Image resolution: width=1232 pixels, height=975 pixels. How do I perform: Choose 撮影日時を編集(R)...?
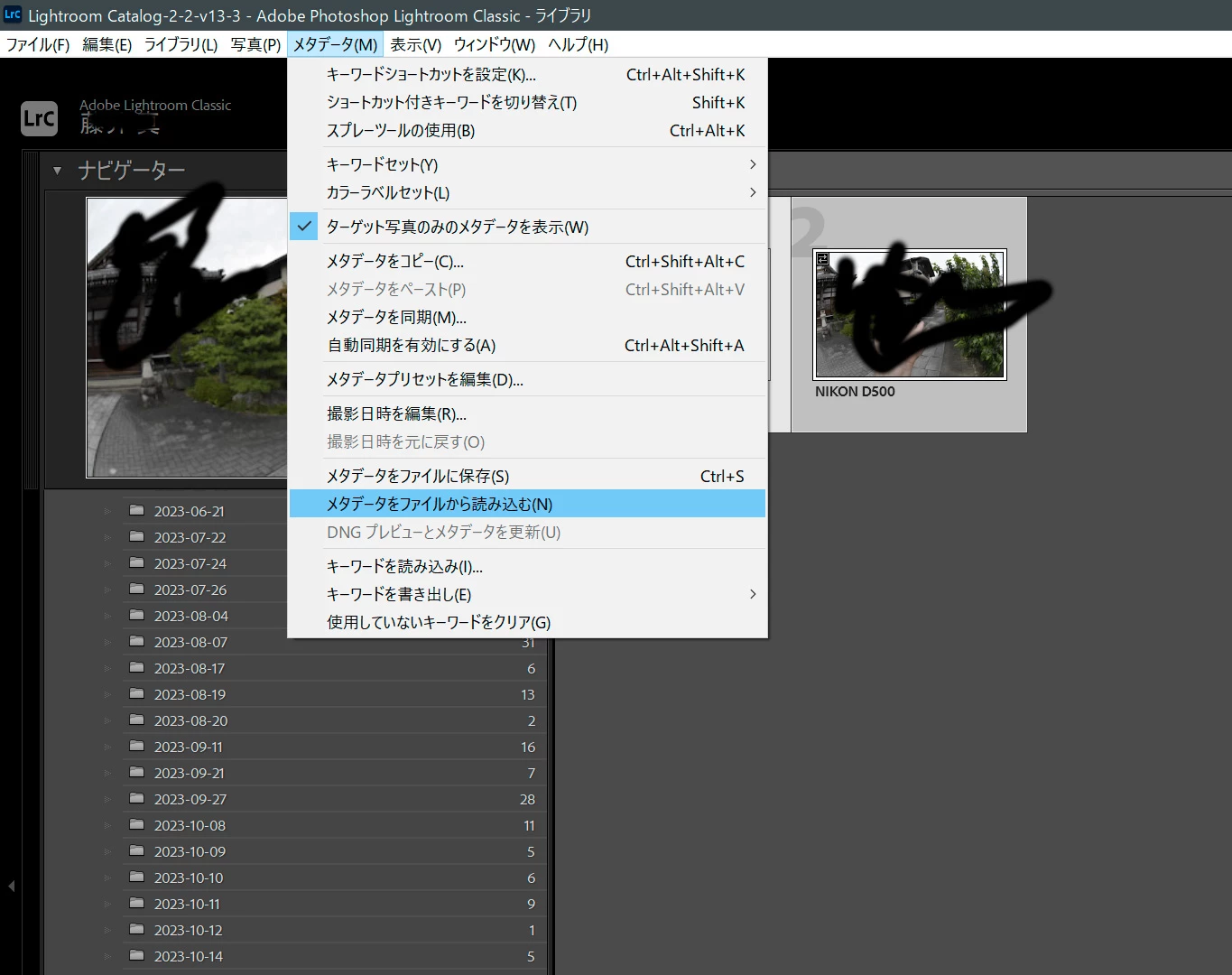tap(527, 414)
